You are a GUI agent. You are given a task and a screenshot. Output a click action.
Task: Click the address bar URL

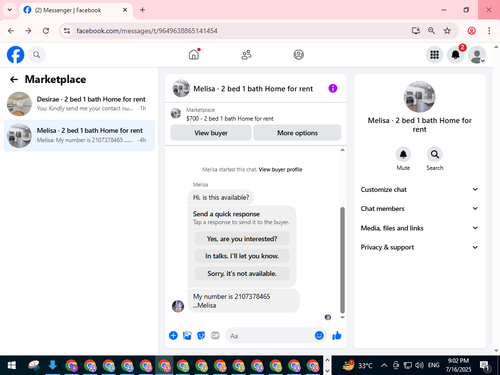(x=147, y=31)
